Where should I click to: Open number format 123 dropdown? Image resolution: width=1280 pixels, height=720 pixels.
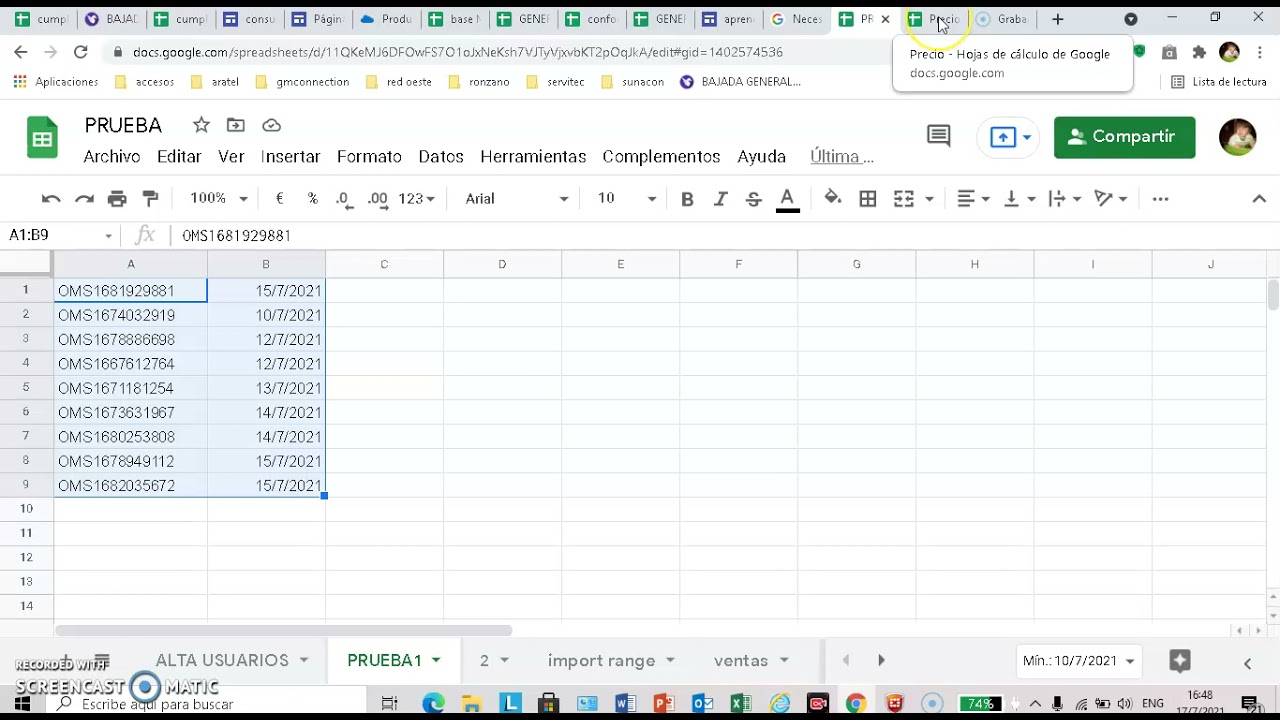coord(416,199)
